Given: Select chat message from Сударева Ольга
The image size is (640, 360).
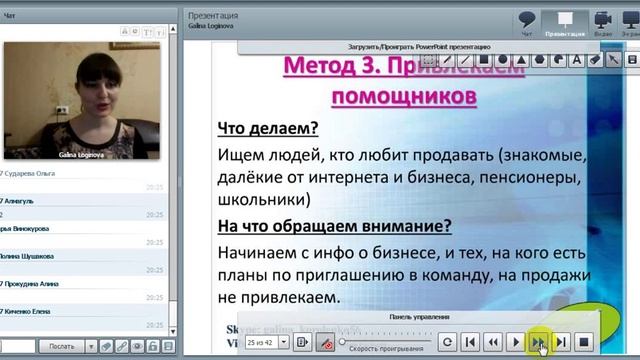Looking at the screenshot, I should coord(83,179).
